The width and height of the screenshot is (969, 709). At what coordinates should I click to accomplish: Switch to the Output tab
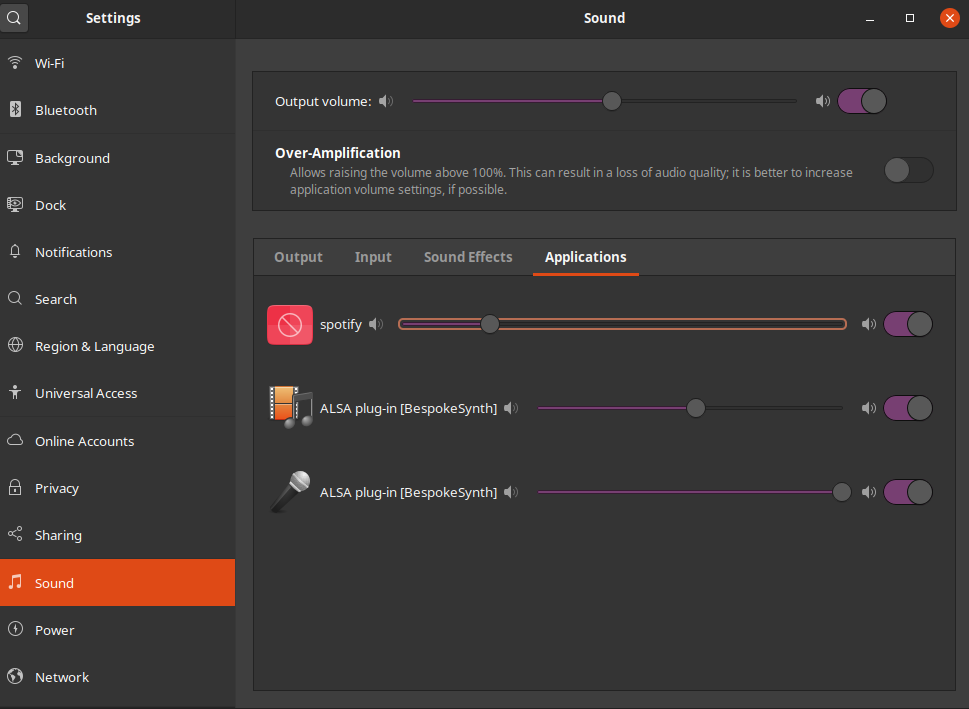297,256
